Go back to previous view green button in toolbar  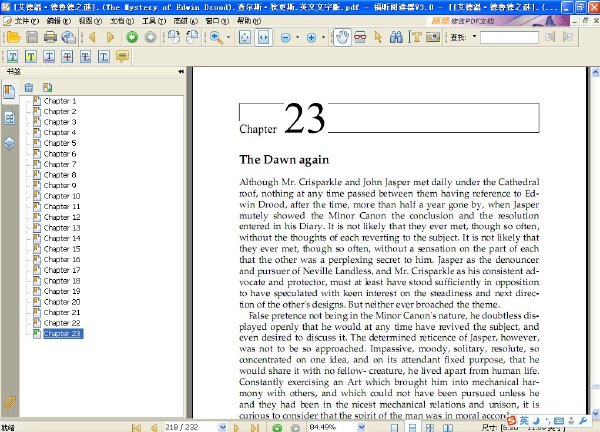point(132,37)
